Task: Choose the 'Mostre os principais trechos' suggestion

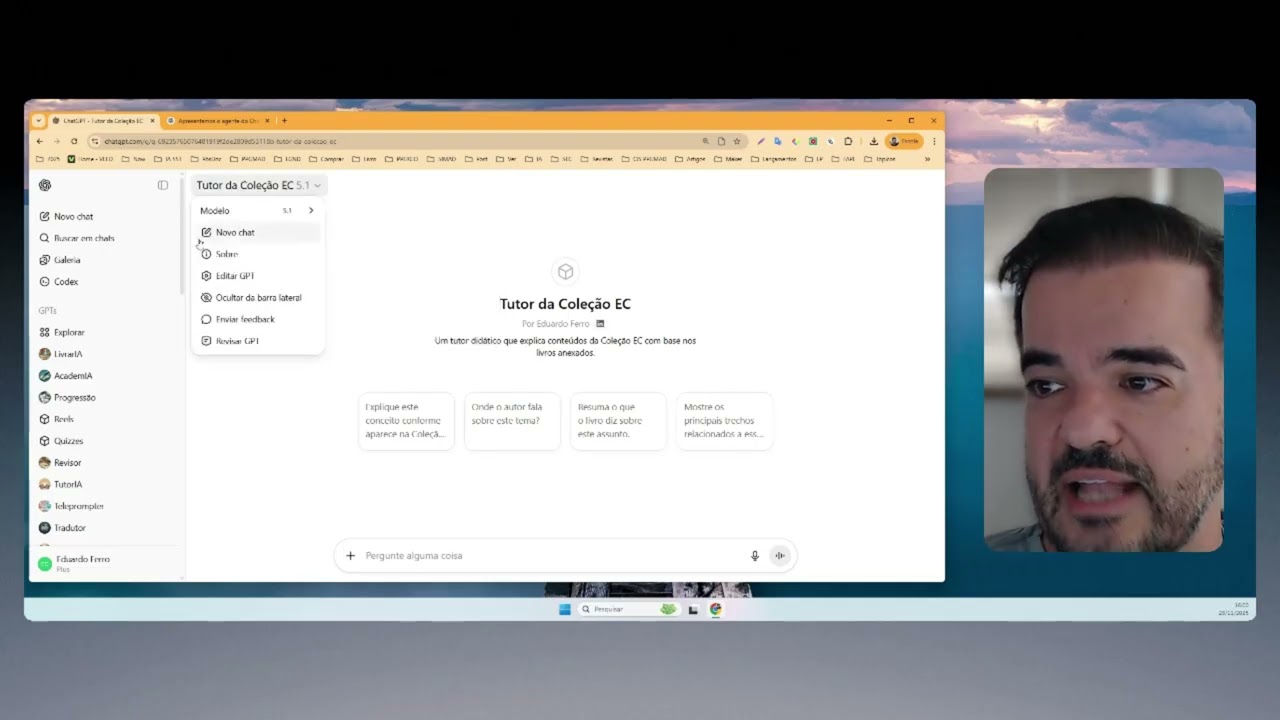Action: [x=724, y=421]
